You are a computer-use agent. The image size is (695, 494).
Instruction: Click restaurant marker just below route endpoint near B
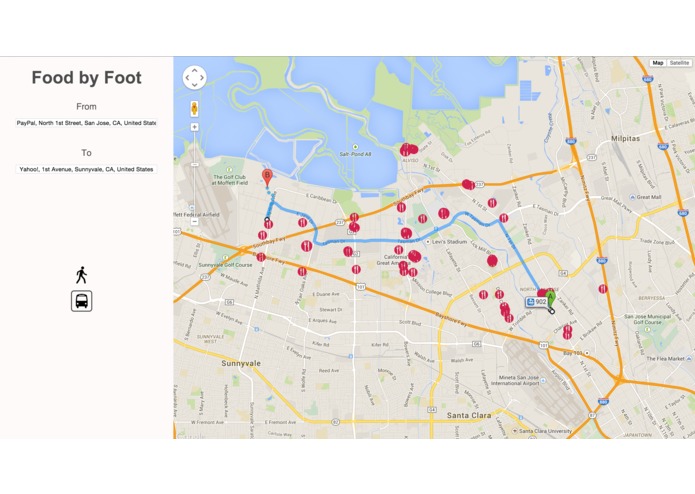point(268,225)
